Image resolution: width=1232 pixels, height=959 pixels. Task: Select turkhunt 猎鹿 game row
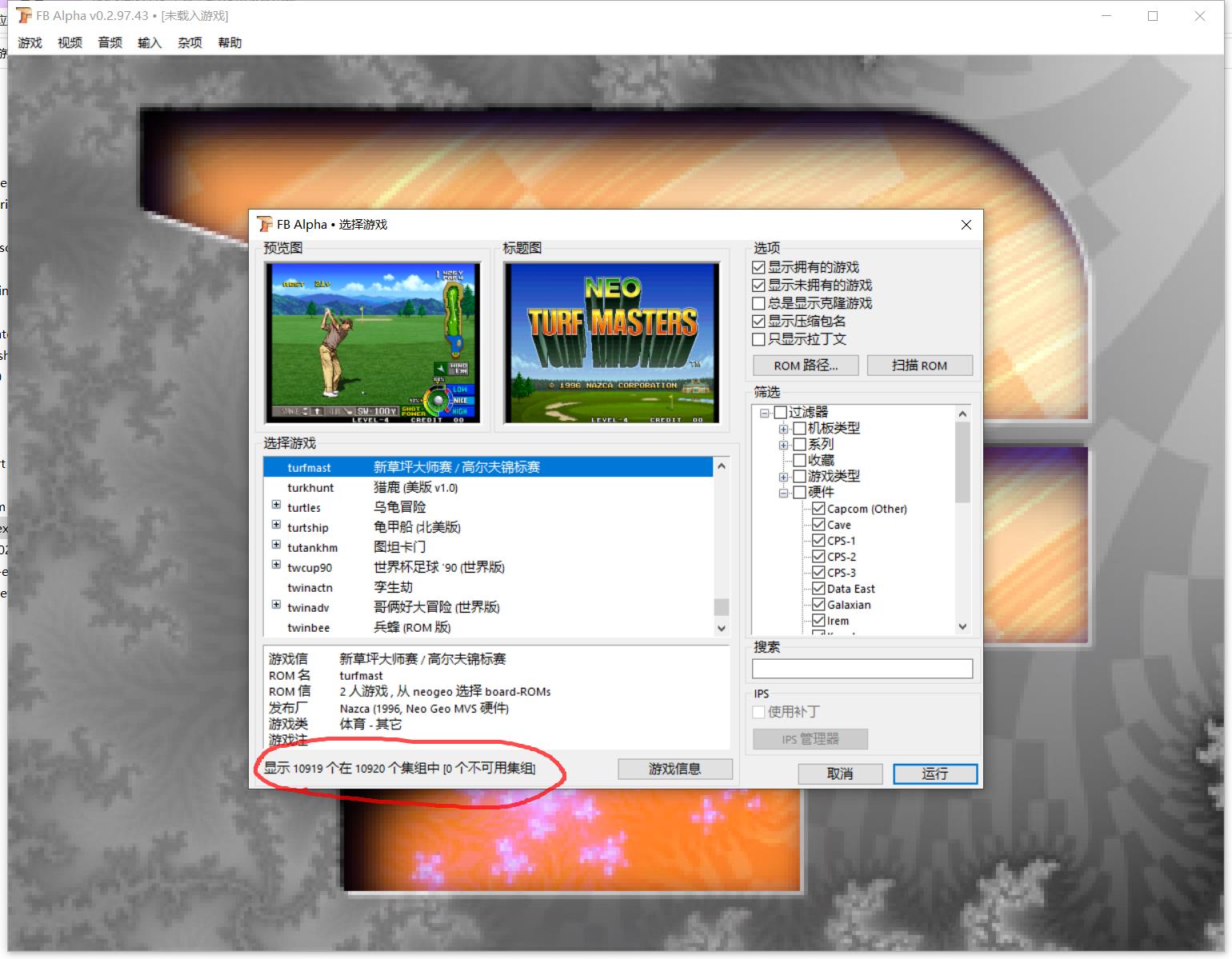click(x=488, y=487)
